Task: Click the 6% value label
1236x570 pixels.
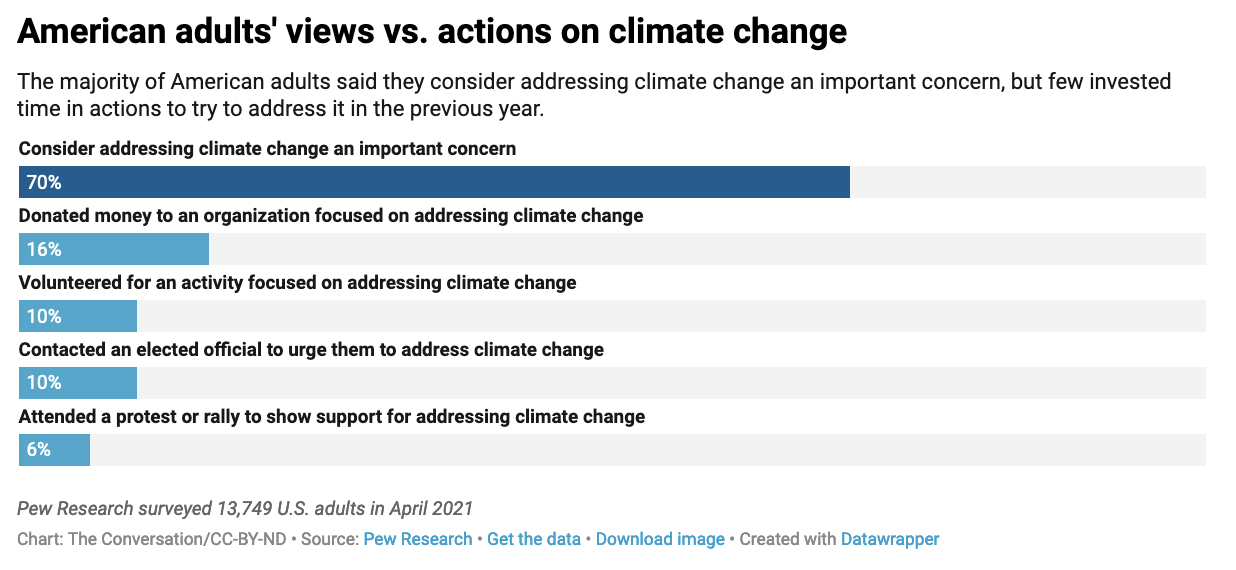Action: coord(38,449)
